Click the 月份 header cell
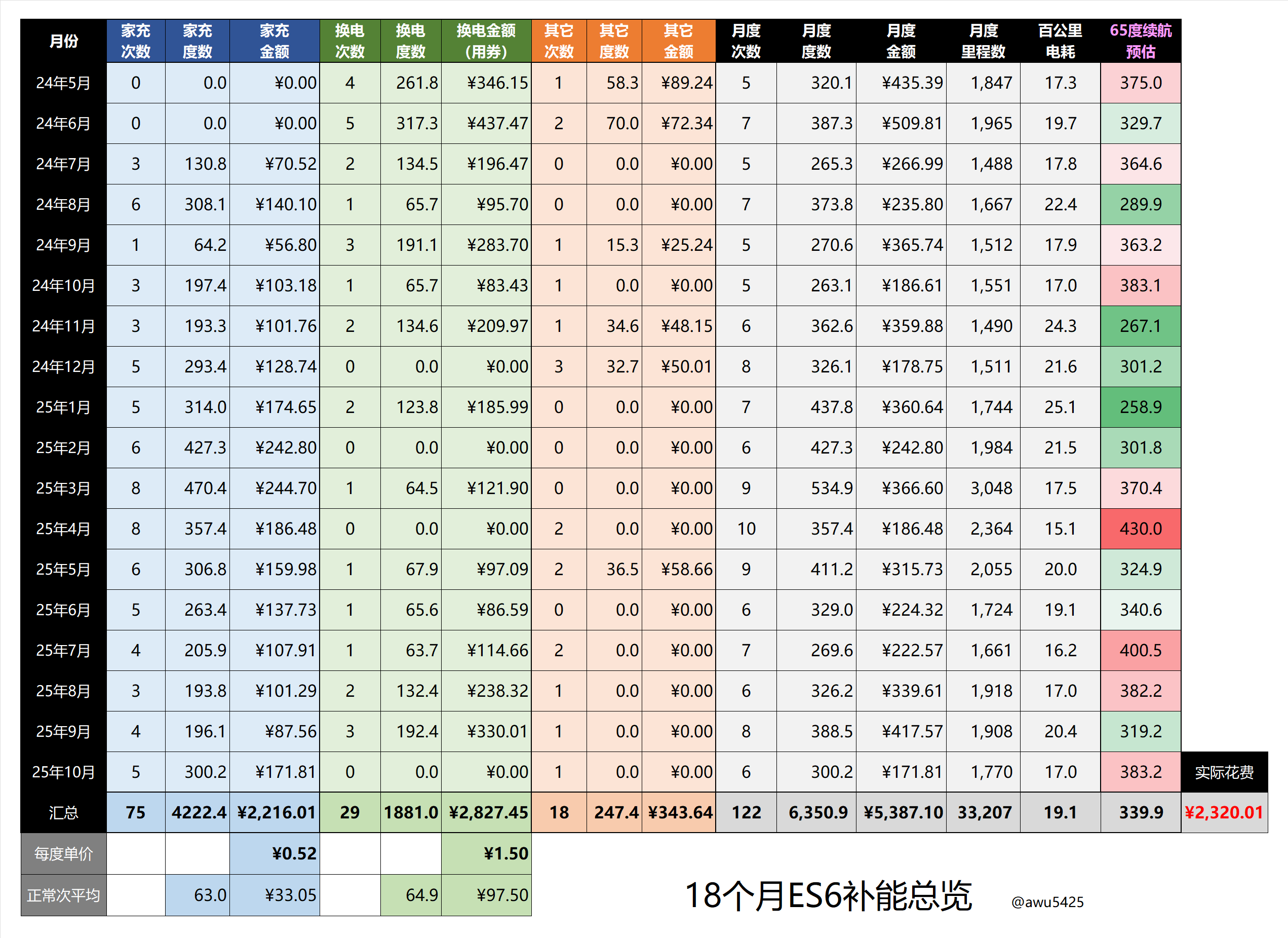 click(63, 41)
